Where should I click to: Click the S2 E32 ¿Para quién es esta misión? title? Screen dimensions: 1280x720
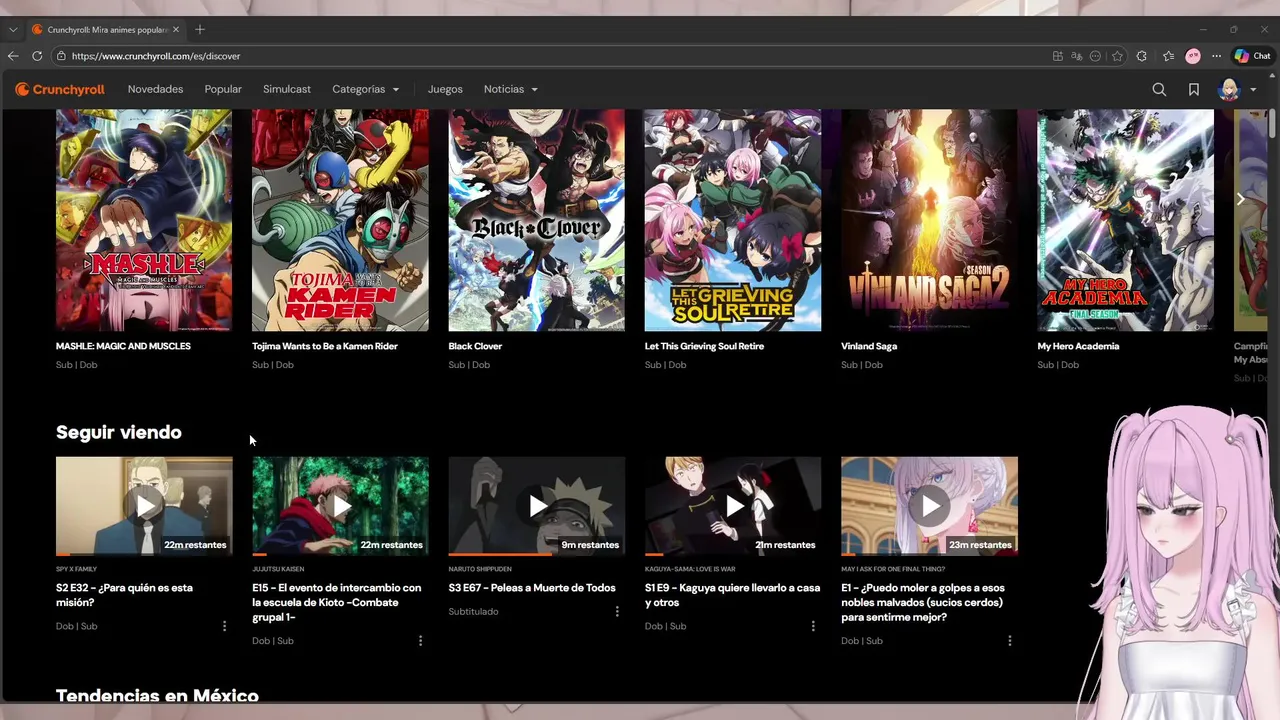124,595
